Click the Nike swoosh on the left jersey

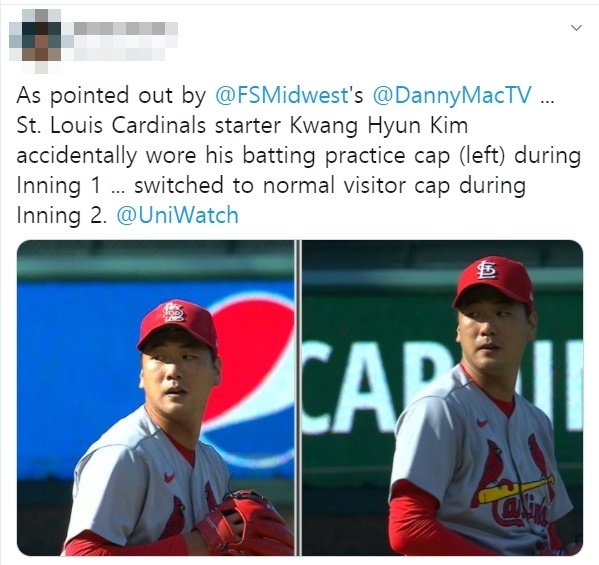coord(169,477)
